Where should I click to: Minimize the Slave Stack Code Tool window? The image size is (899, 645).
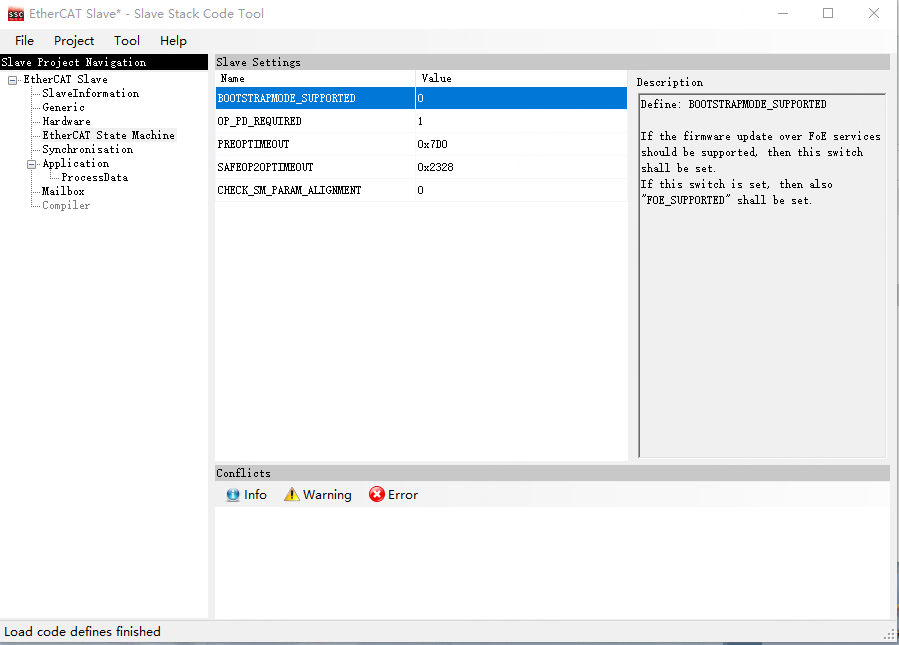[783, 13]
